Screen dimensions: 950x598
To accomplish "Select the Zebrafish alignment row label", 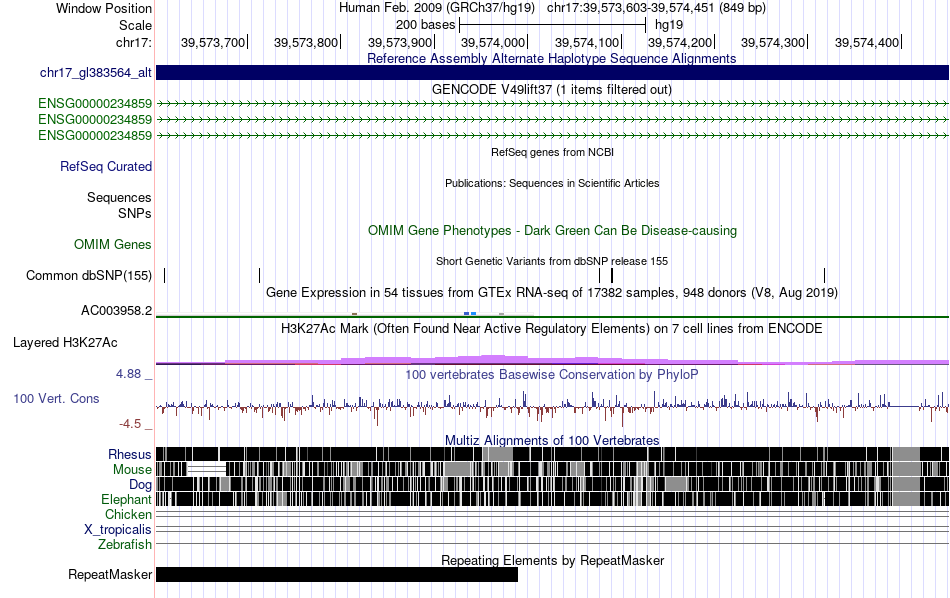I will coord(125,545).
